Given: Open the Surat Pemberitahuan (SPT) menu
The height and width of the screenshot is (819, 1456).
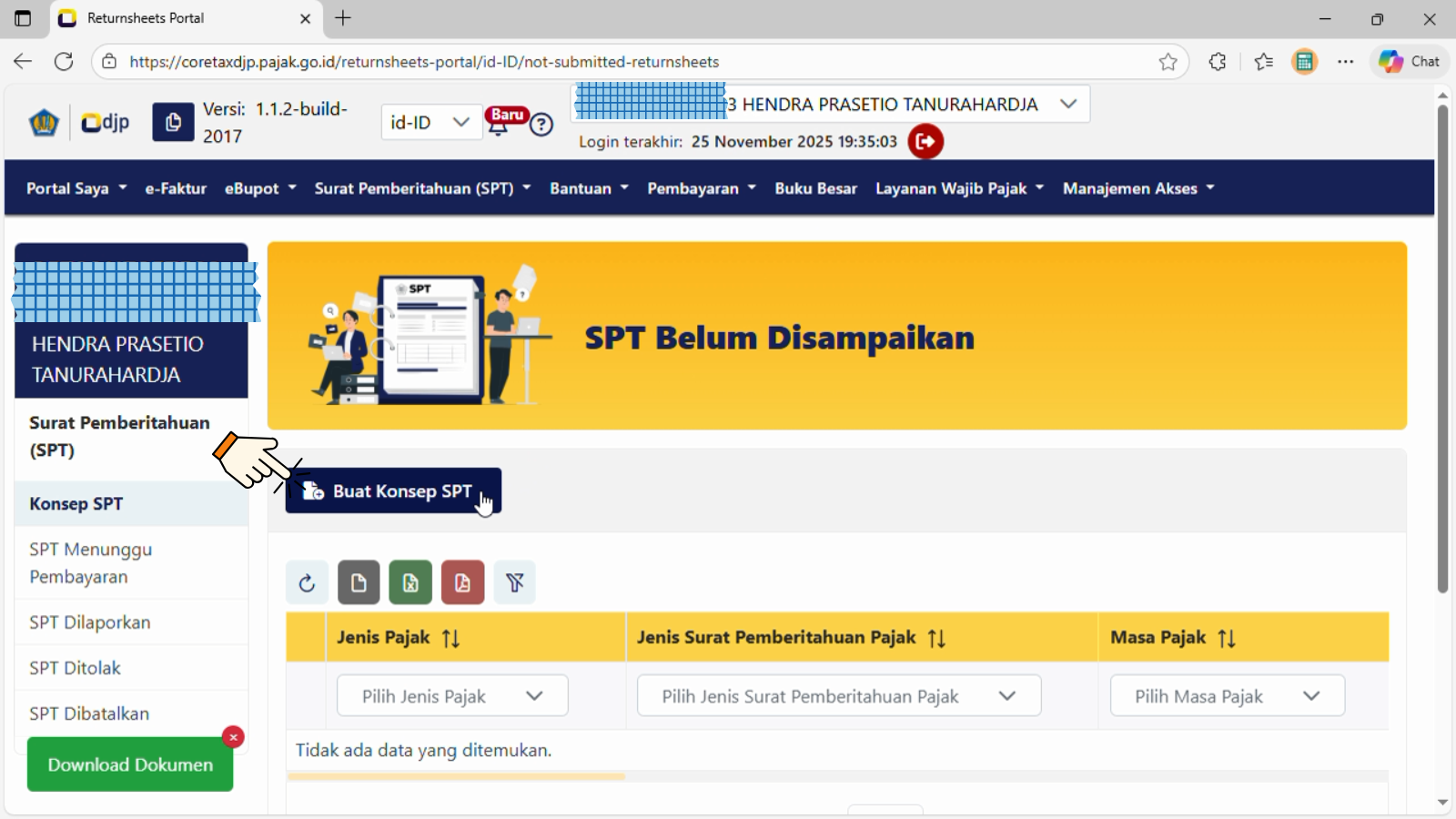Looking at the screenshot, I should (x=422, y=188).
